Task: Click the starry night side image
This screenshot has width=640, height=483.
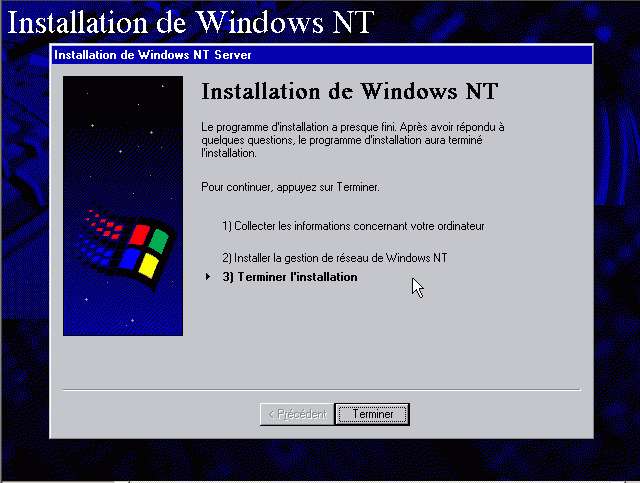Action: click(x=123, y=206)
